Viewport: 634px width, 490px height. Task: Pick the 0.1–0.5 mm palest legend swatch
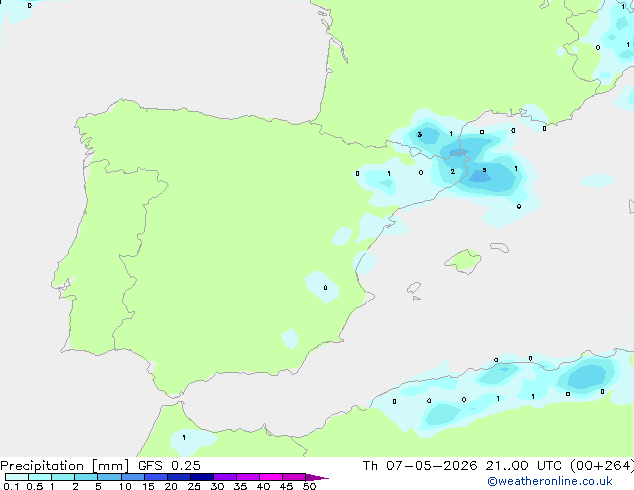[17, 477]
